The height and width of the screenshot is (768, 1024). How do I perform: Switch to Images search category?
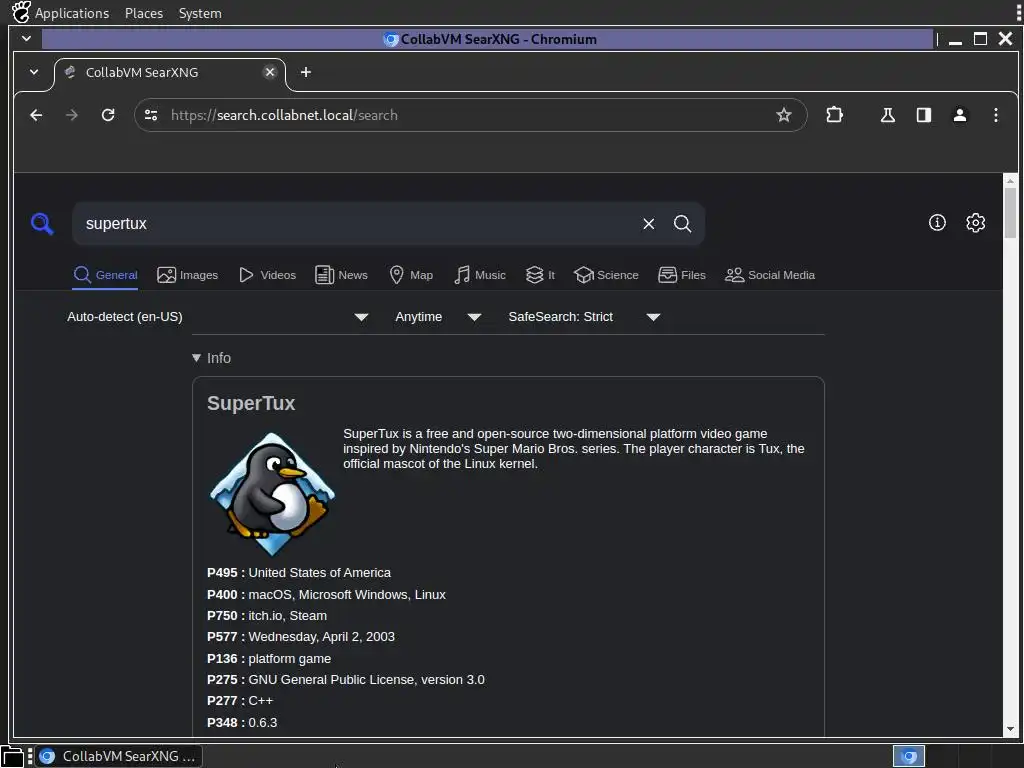187,275
